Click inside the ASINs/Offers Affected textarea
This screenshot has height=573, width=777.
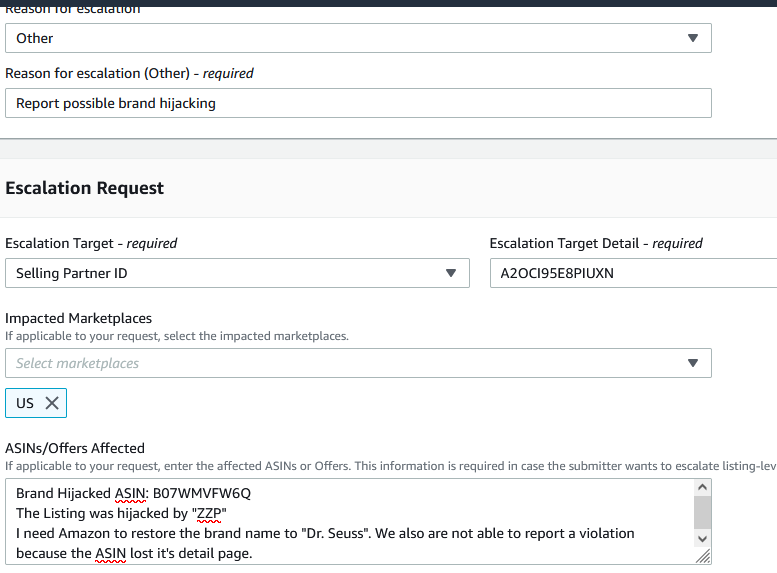click(350, 522)
